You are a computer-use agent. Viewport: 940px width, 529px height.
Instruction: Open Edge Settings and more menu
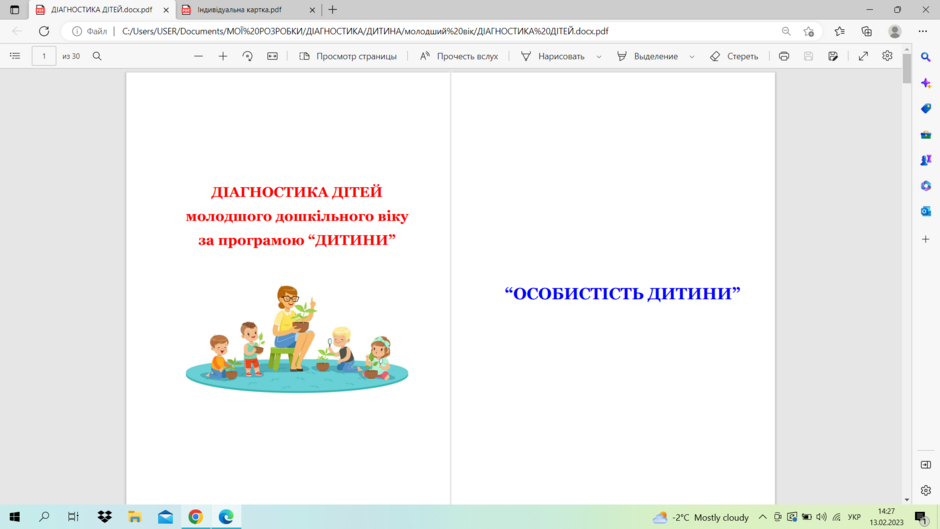[x=923, y=31]
